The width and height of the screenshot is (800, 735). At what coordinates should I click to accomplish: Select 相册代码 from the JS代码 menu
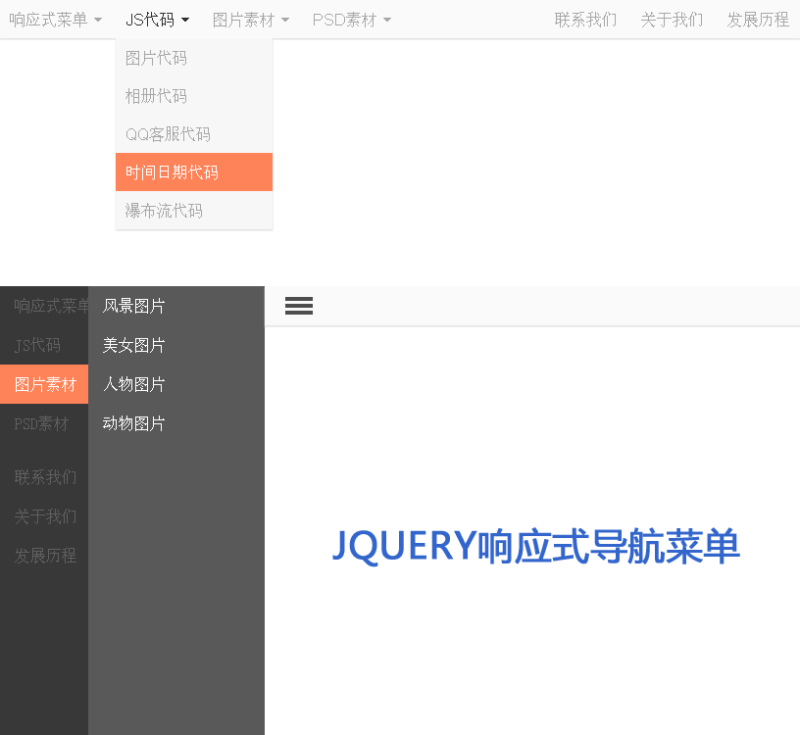click(x=155, y=96)
